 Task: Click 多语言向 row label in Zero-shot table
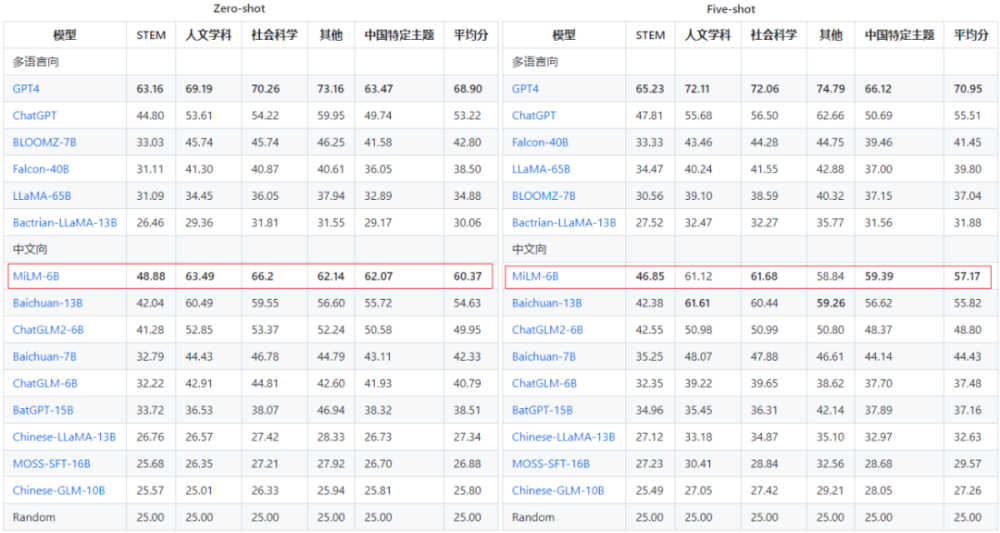click(x=36, y=62)
